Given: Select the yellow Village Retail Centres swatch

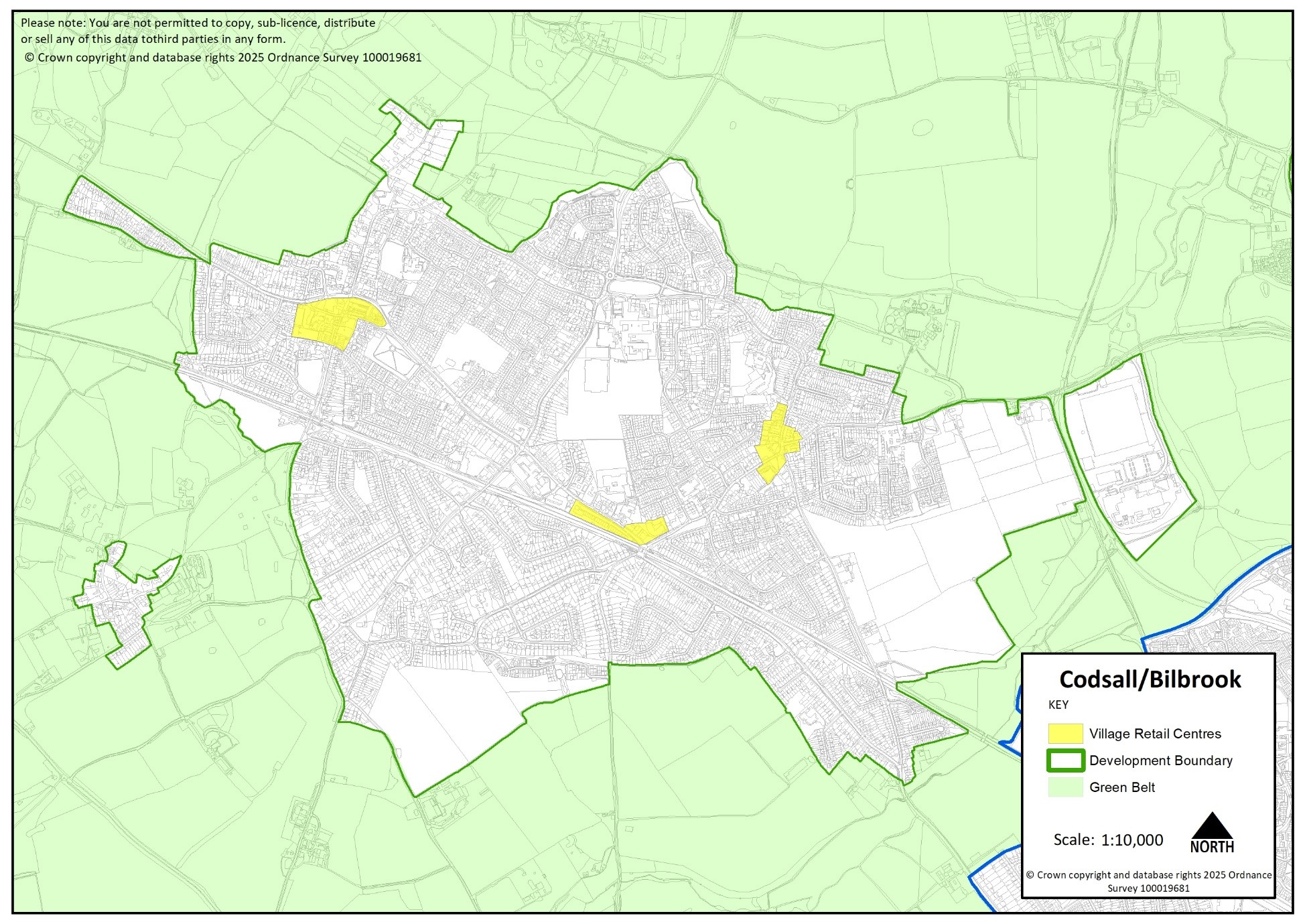Looking at the screenshot, I should click(1065, 734).
